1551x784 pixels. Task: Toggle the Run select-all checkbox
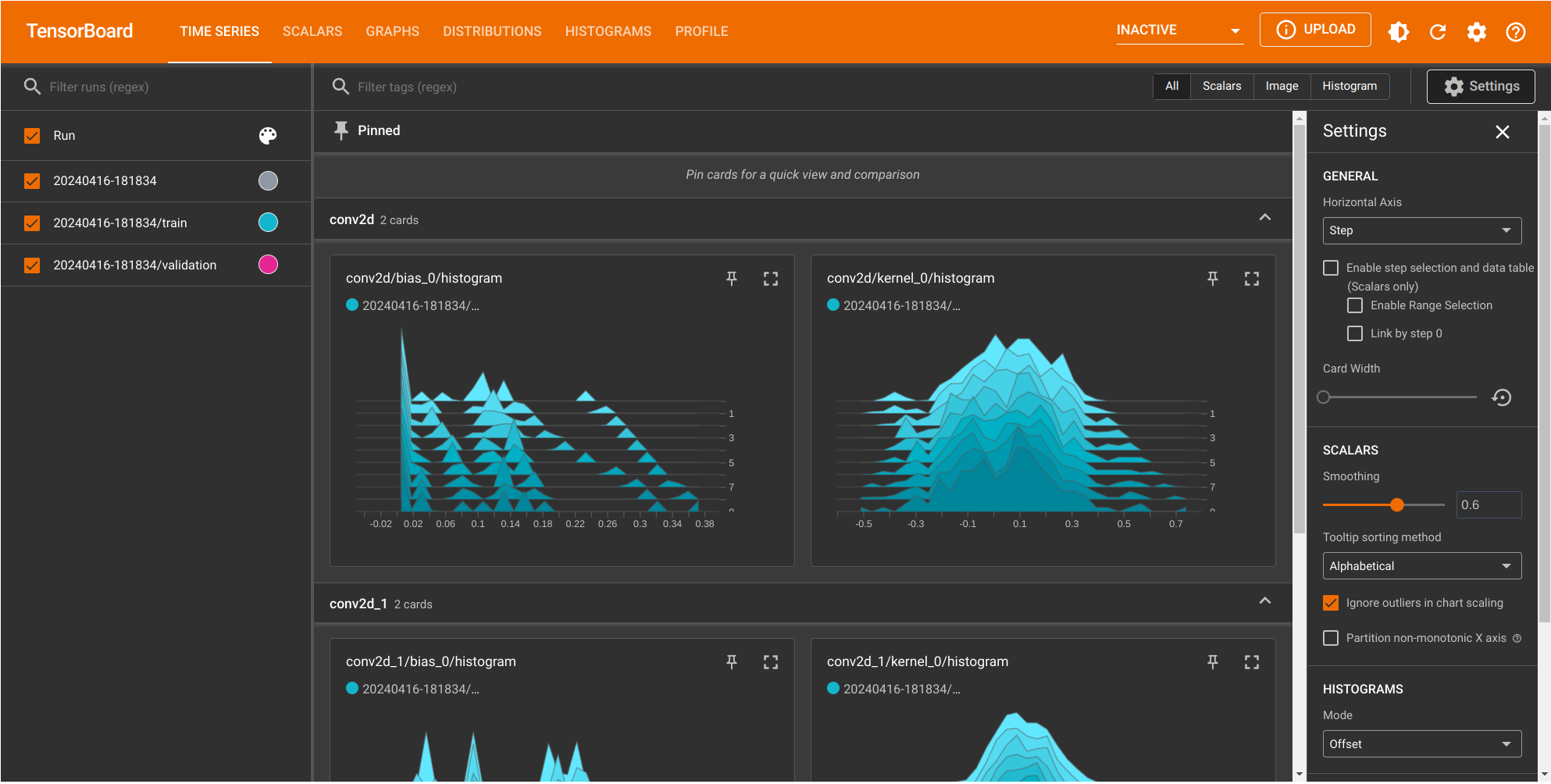click(32, 136)
